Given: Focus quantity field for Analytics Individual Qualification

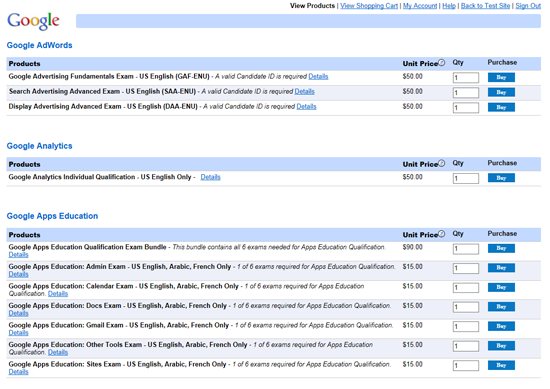Looking at the screenshot, I should click(x=465, y=178).
